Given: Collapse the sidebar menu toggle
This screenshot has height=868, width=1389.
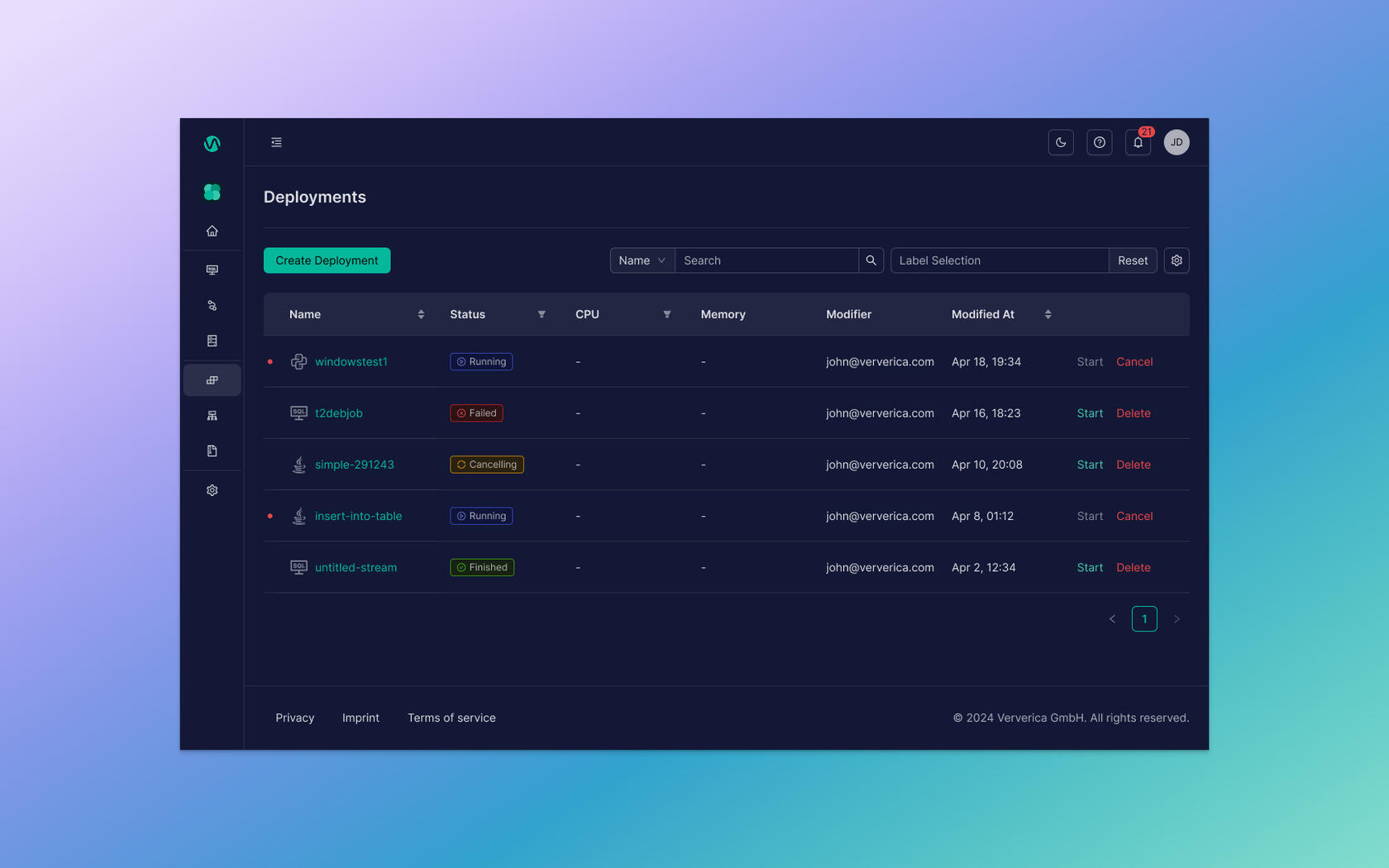Looking at the screenshot, I should pyautogui.click(x=276, y=142).
